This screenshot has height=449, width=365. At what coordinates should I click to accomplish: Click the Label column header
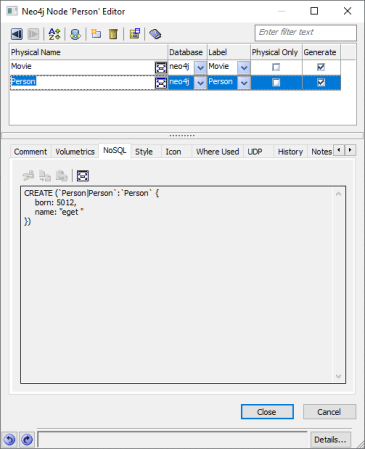click(229, 52)
